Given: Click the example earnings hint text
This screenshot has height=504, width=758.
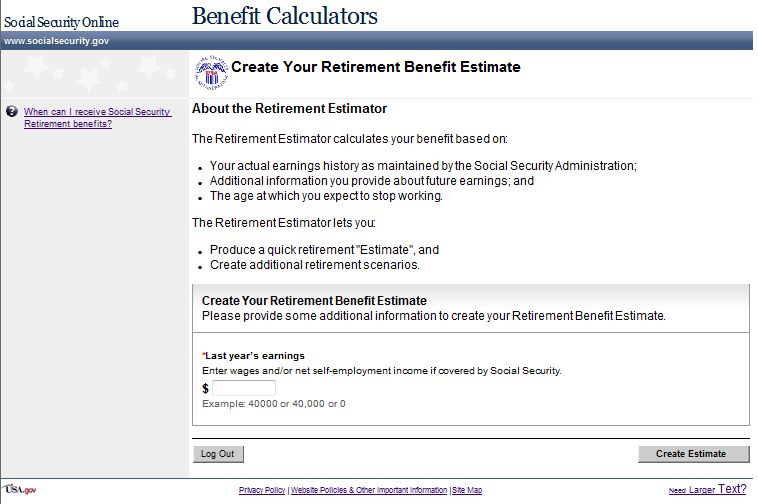Looking at the screenshot, I should pyautogui.click(x=273, y=403).
